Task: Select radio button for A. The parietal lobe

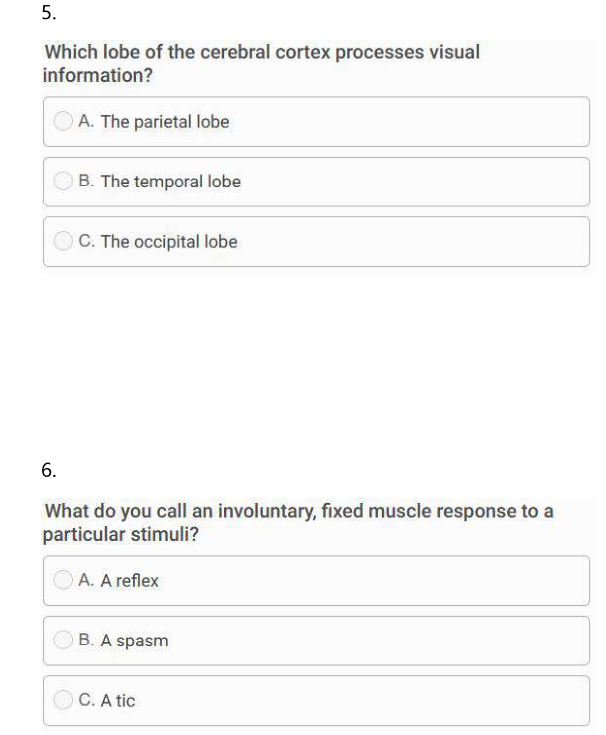Action: click(x=63, y=122)
